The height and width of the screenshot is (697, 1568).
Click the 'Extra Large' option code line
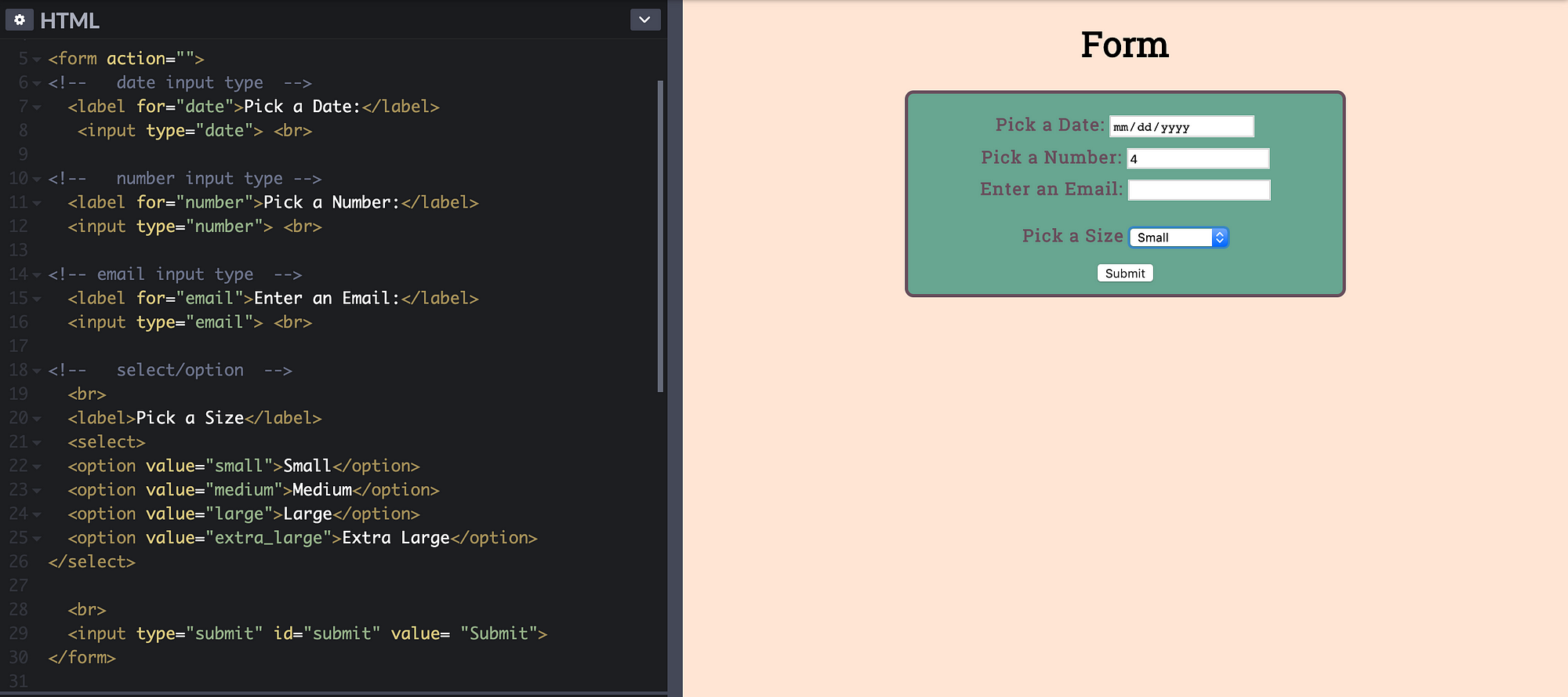pyautogui.click(x=303, y=538)
